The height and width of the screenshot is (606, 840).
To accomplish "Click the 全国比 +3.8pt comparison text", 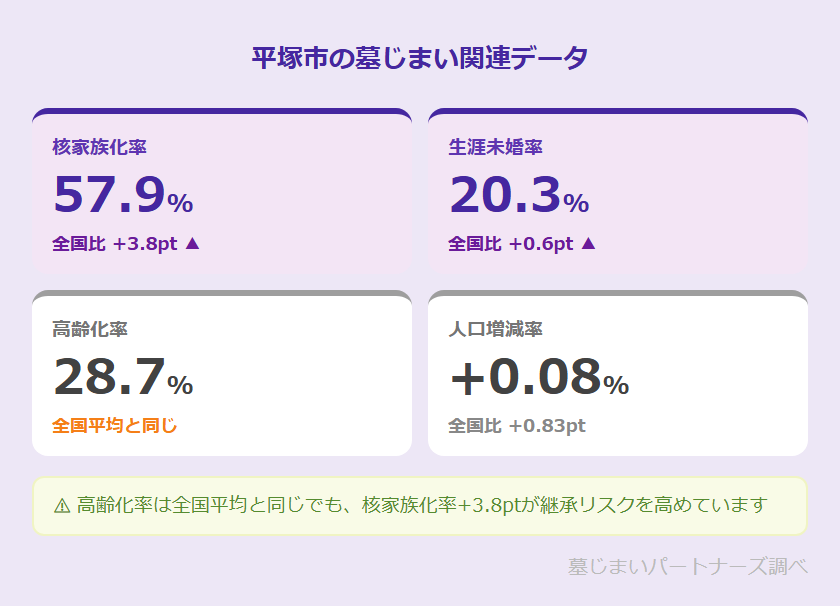I will pos(116,243).
